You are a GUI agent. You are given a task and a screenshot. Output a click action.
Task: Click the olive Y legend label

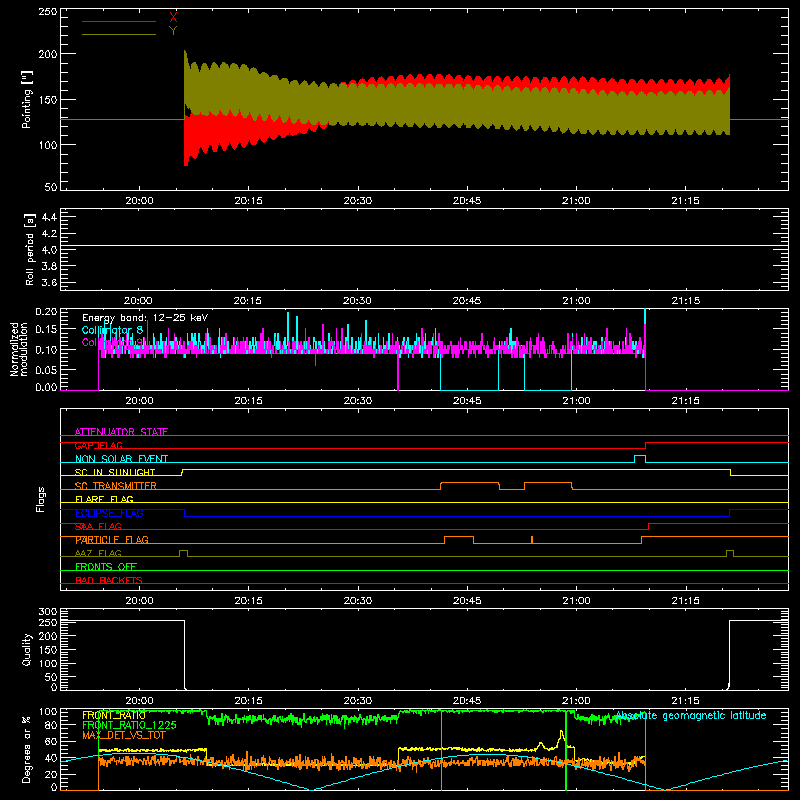click(x=173, y=31)
